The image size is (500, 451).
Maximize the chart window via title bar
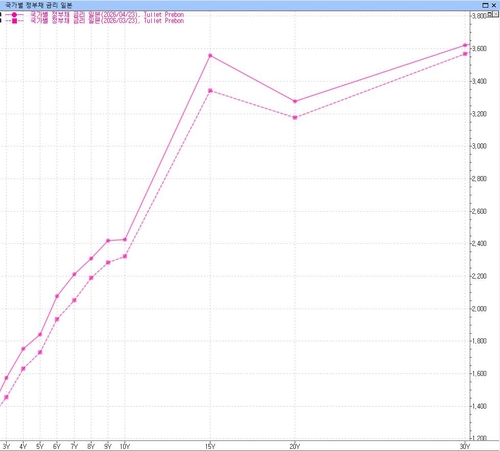click(485, 5)
